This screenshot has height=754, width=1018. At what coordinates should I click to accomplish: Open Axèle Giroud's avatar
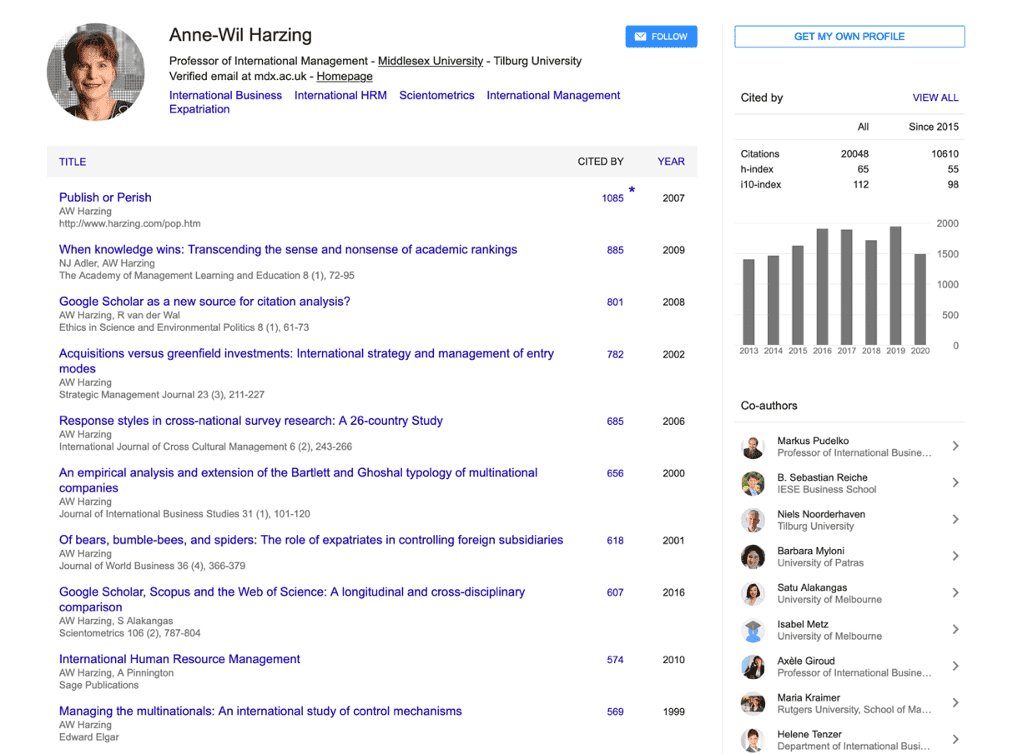coord(753,667)
